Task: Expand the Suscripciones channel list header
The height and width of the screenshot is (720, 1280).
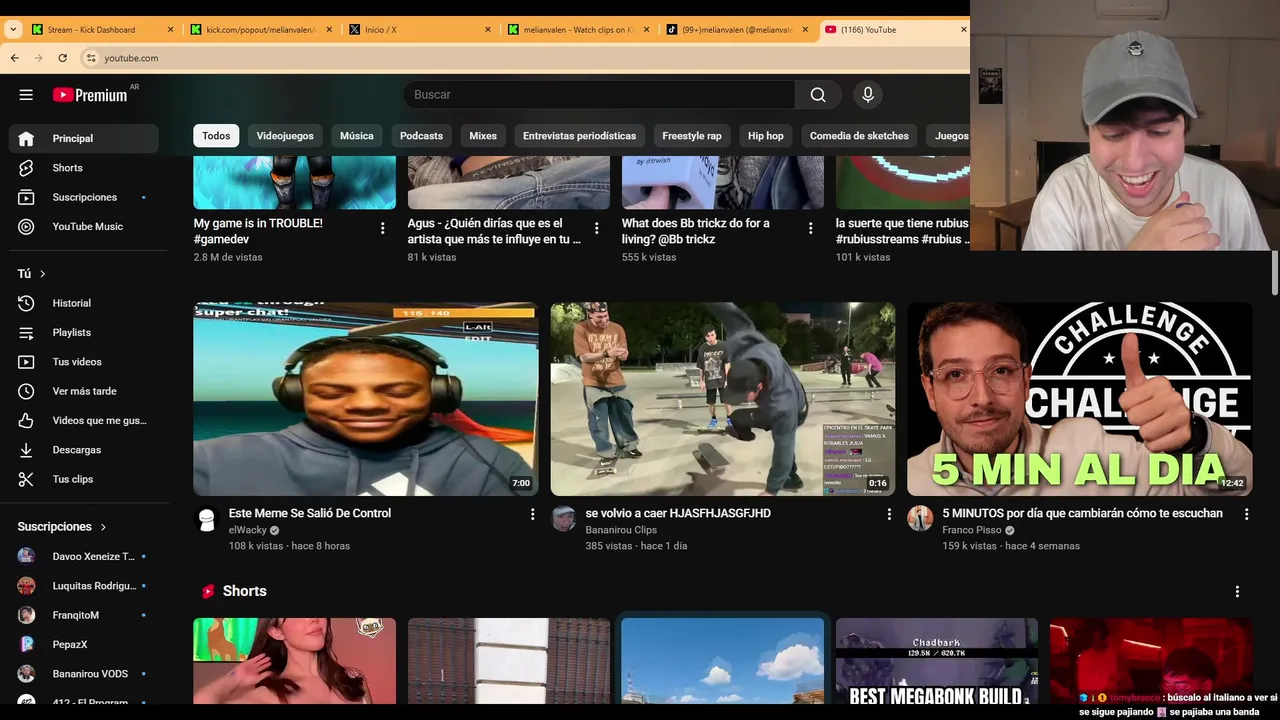Action: tap(62, 526)
